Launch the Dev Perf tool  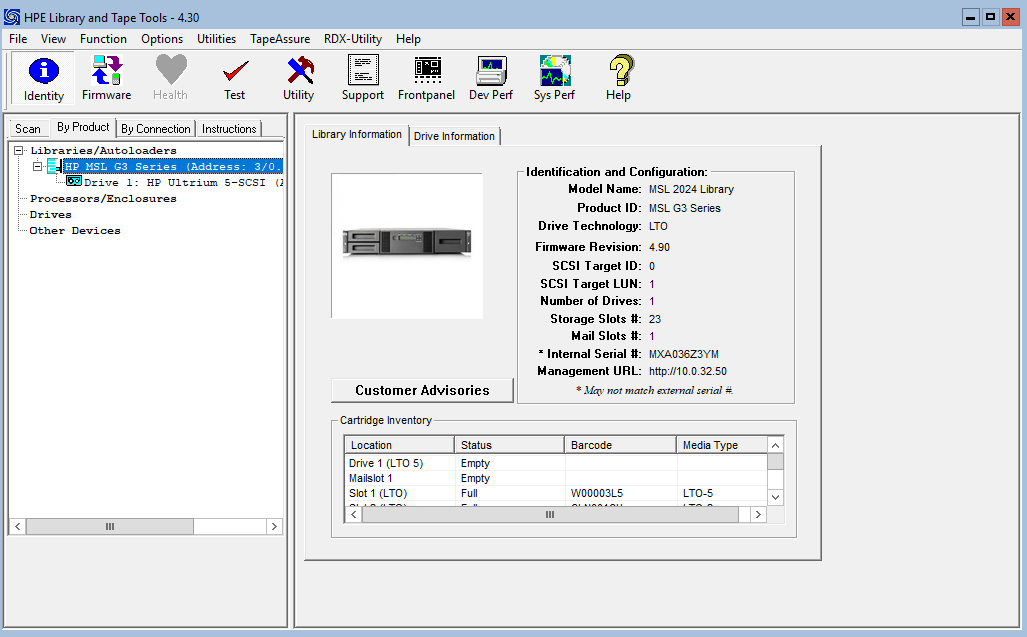pyautogui.click(x=491, y=79)
